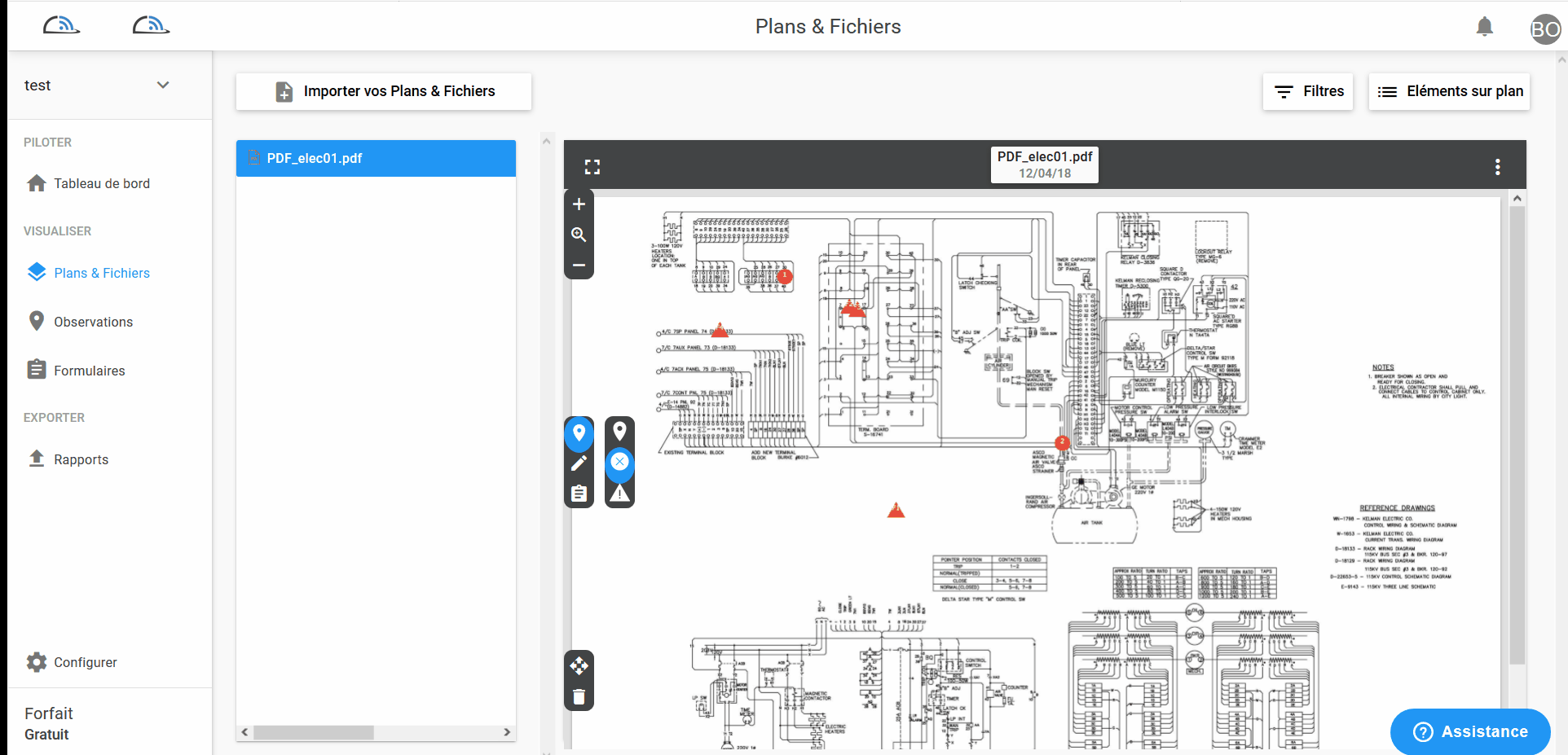Click red observation marker number 2
The image size is (1568, 755).
1063,442
